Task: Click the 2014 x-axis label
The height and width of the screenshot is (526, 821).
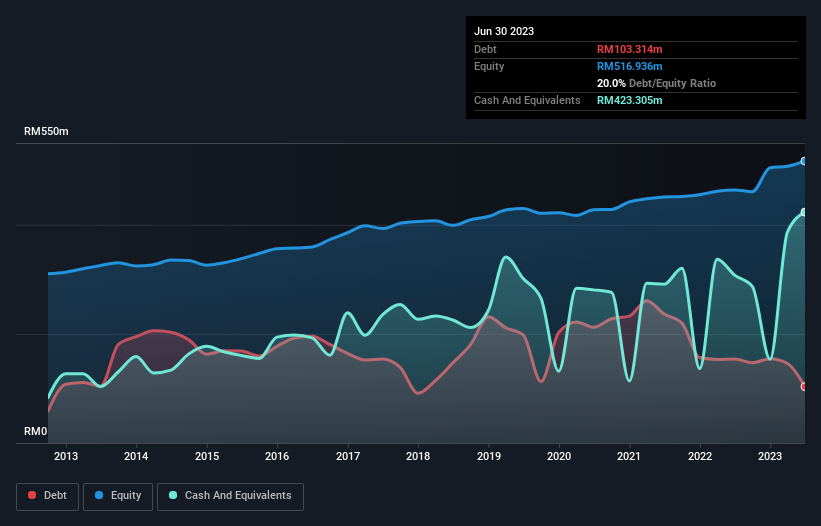Action: click(x=136, y=456)
